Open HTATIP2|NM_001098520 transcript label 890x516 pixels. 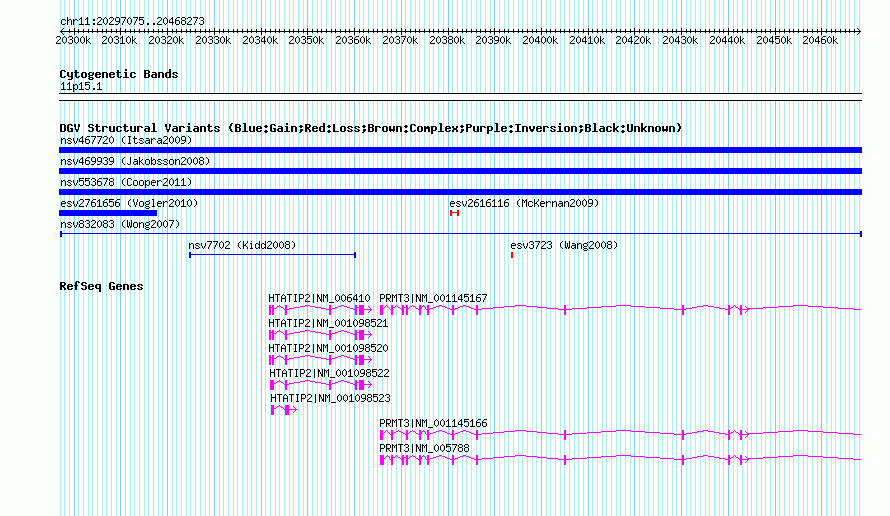tap(328, 348)
